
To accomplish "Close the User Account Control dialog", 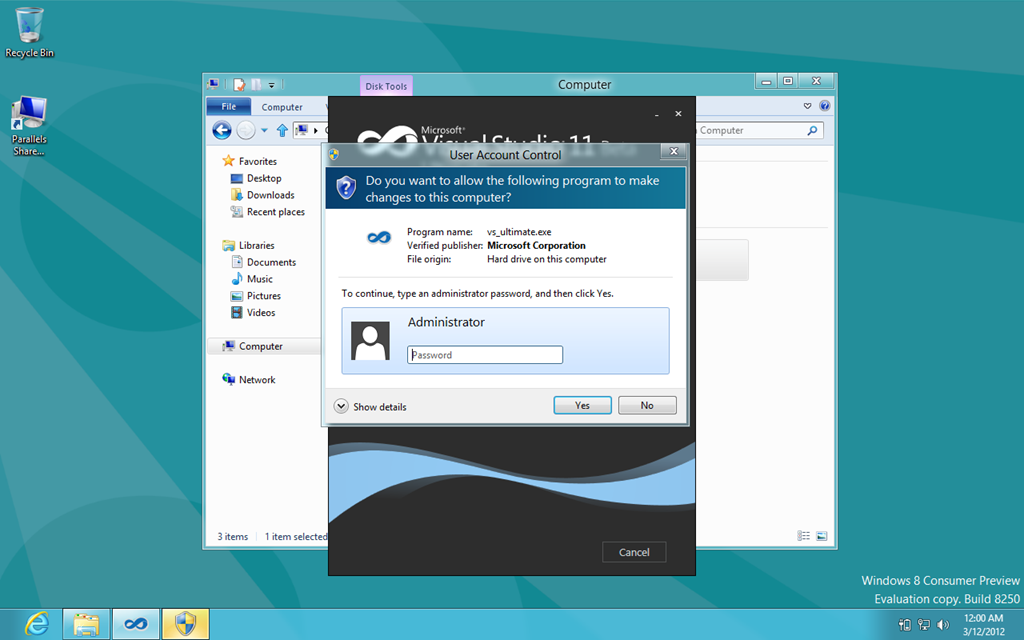I will (673, 152).
